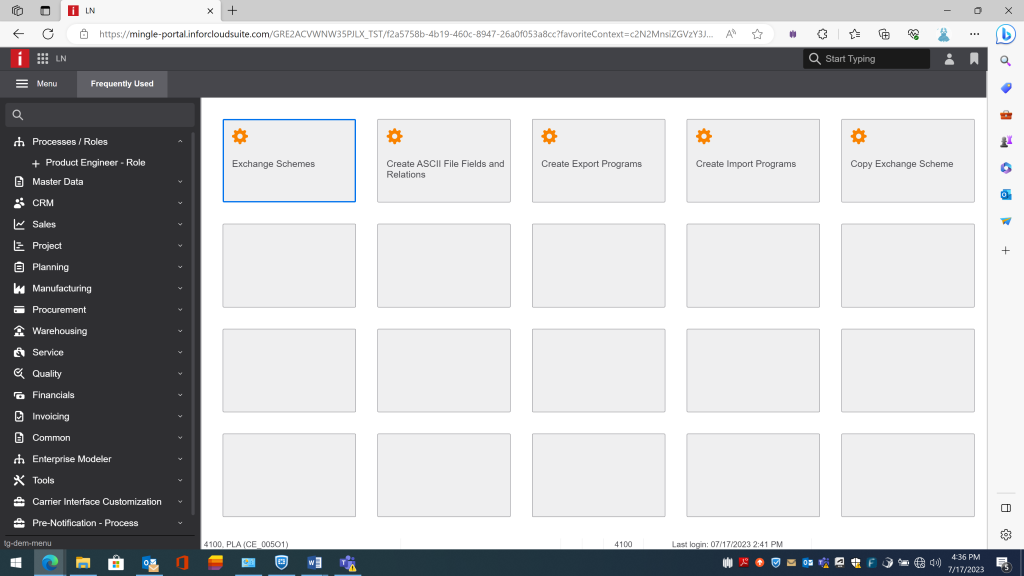Click the Master Data document icon

click(19, 182)
